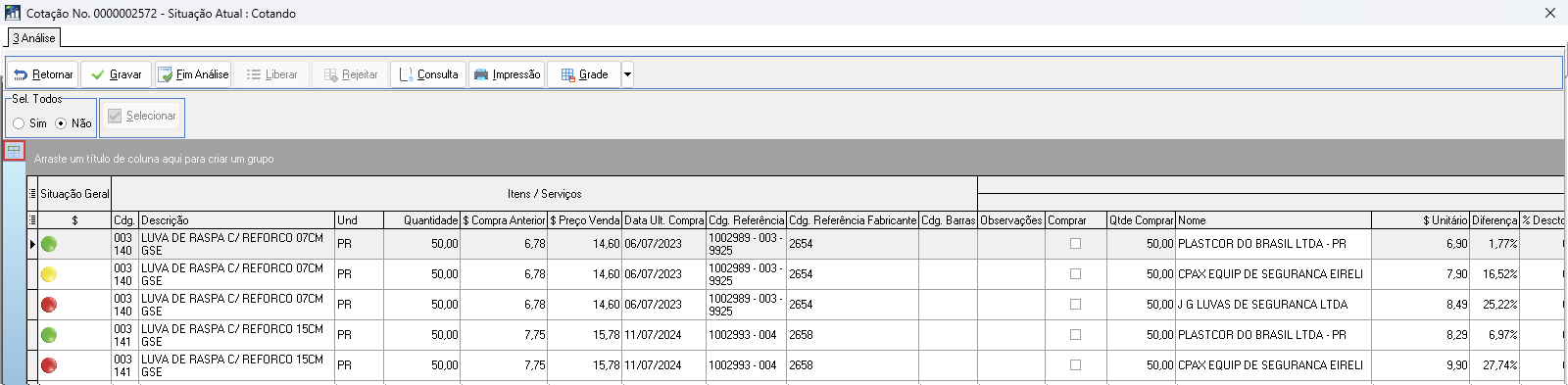Click green status circle of PLASTCOR 8,29 row
This screenshot has height=385, width=1568.
[49, 335]
